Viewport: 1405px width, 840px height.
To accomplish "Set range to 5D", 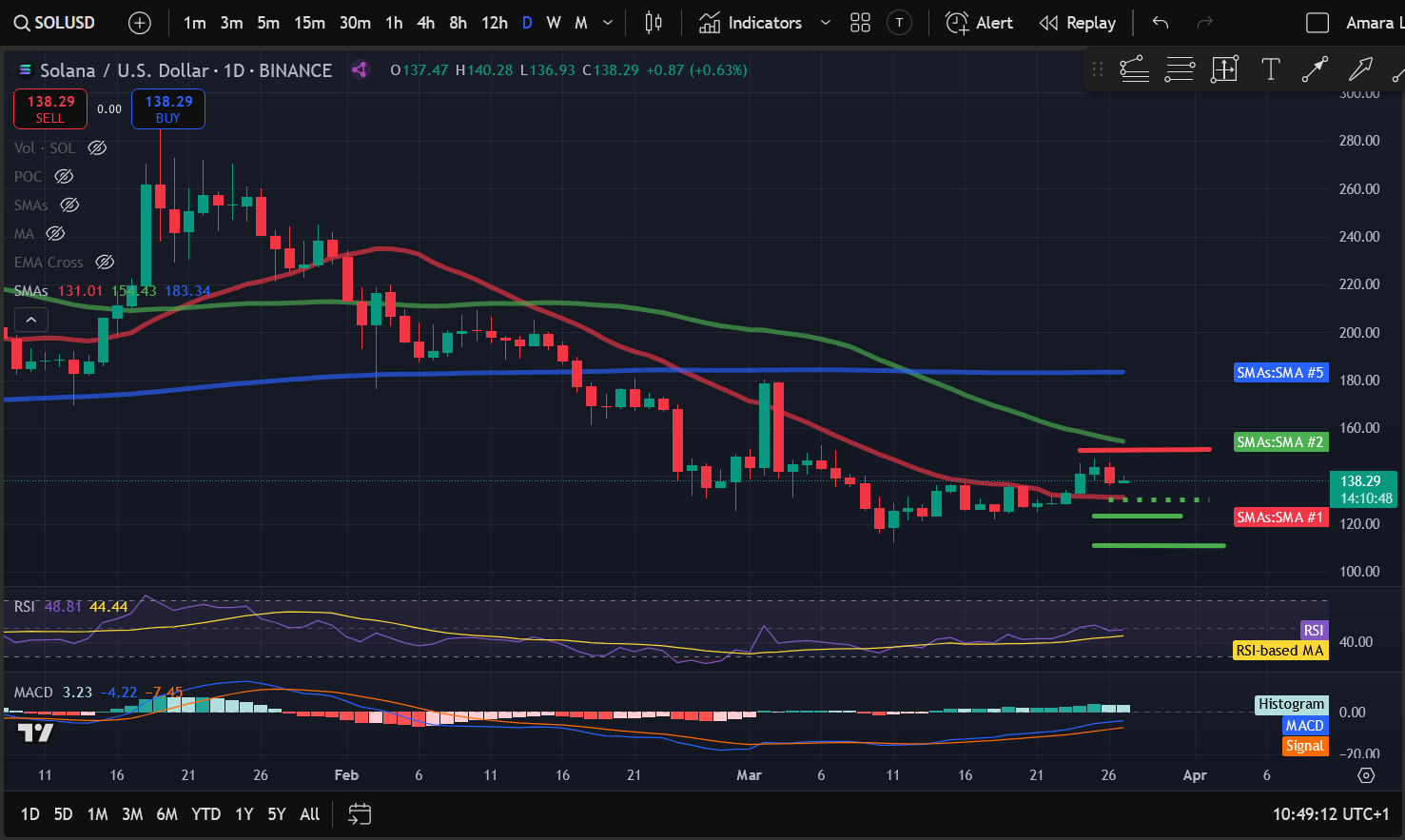I will [63, 814].
